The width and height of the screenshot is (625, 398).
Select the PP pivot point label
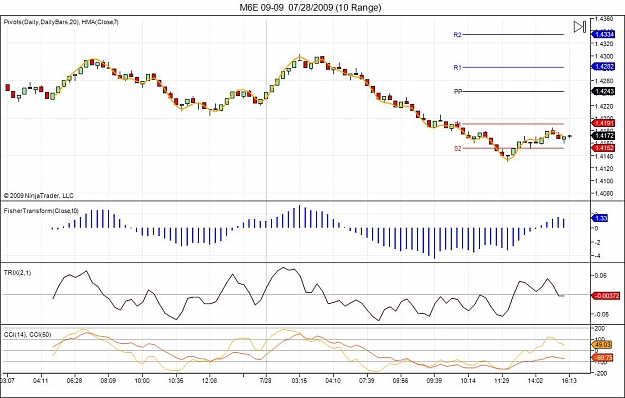pos(458,92)
